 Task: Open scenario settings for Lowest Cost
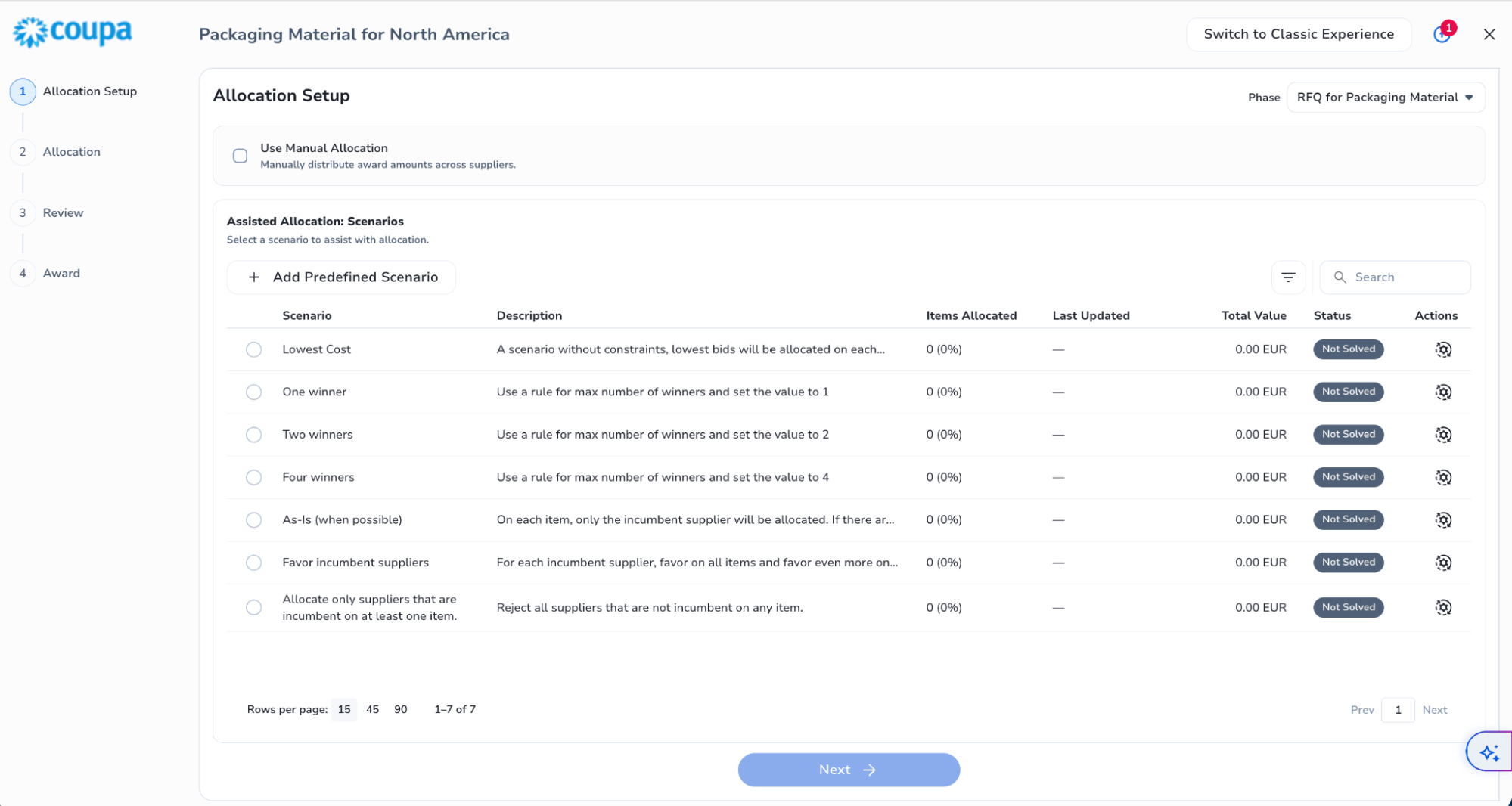[x=1443, y=349]
